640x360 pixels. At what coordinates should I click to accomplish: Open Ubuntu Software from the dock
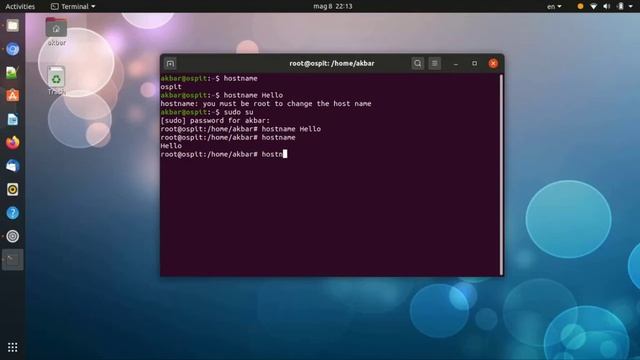click(x=13, y=96)
